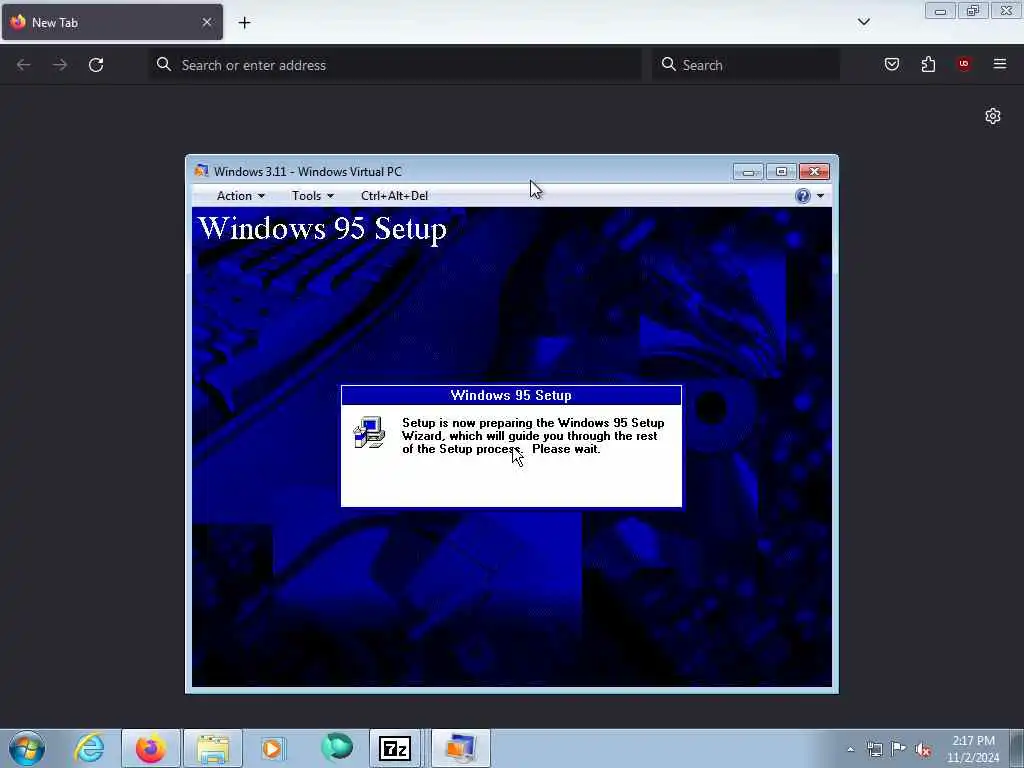Show hidden tray icons arrow
The height and width of the screenshot is (768, 1024).
click(x=850, y=750)
